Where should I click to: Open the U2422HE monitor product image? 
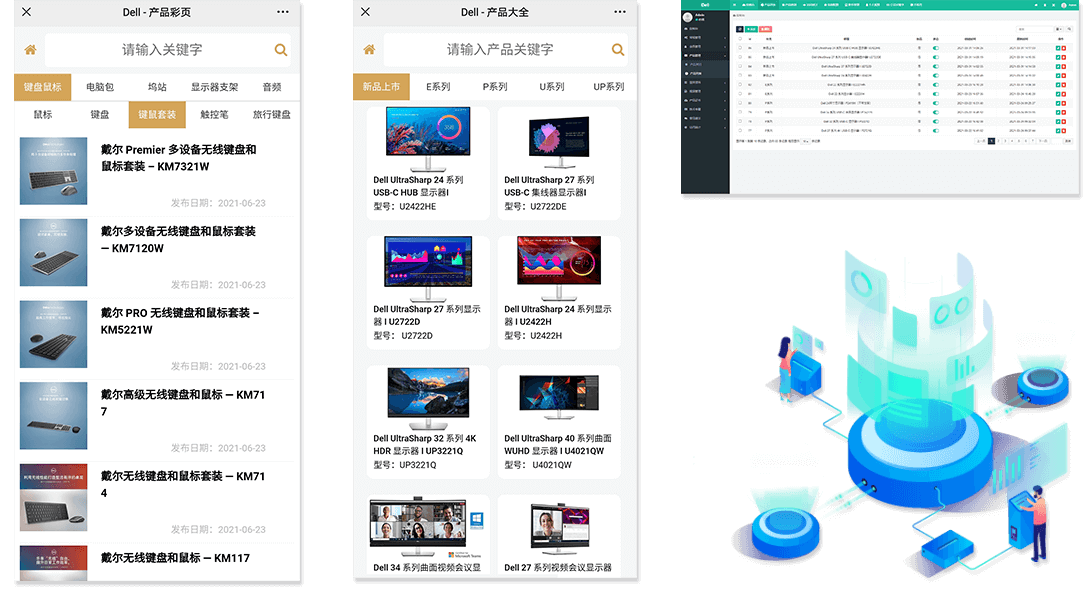[428, 139]
